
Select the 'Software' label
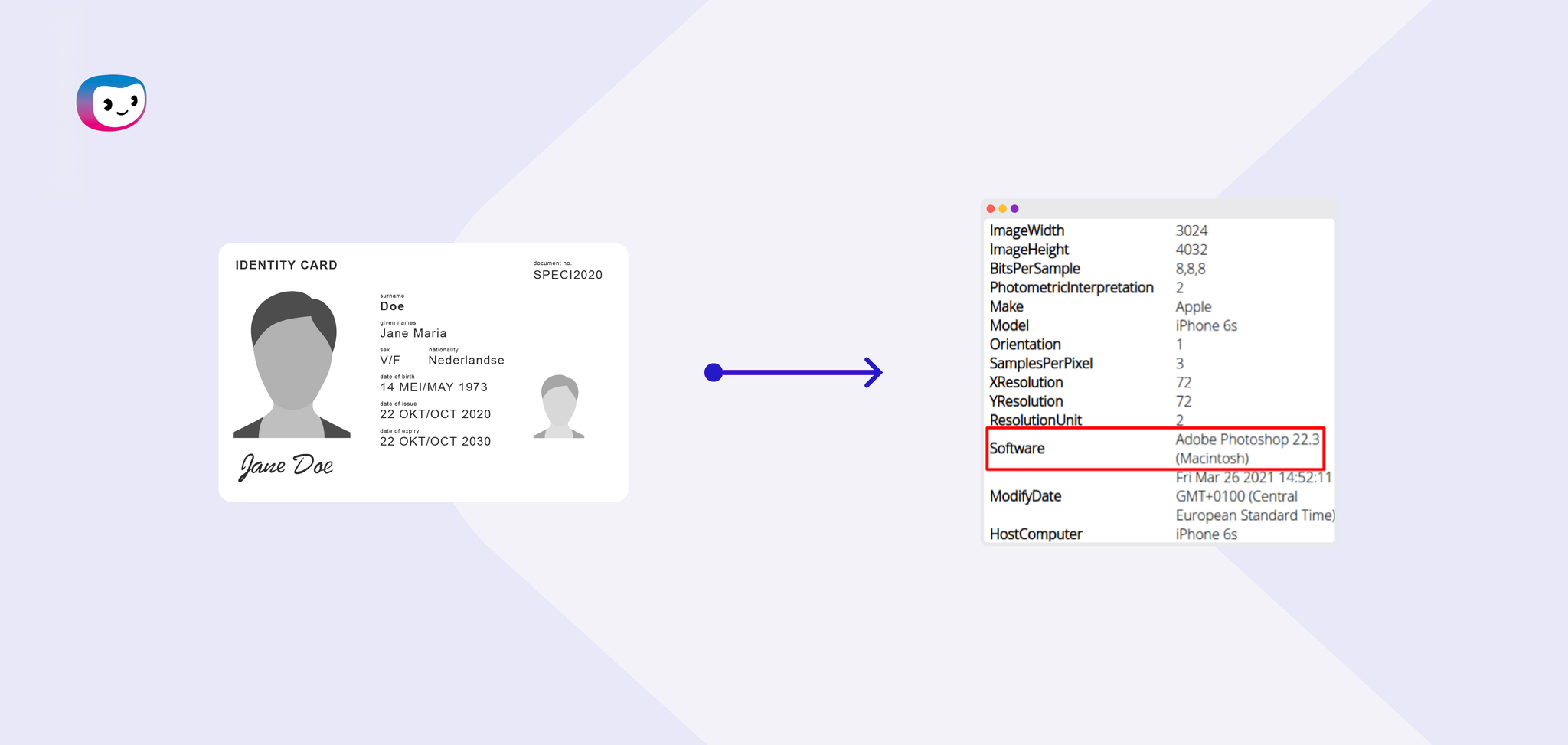point(1017,449)
